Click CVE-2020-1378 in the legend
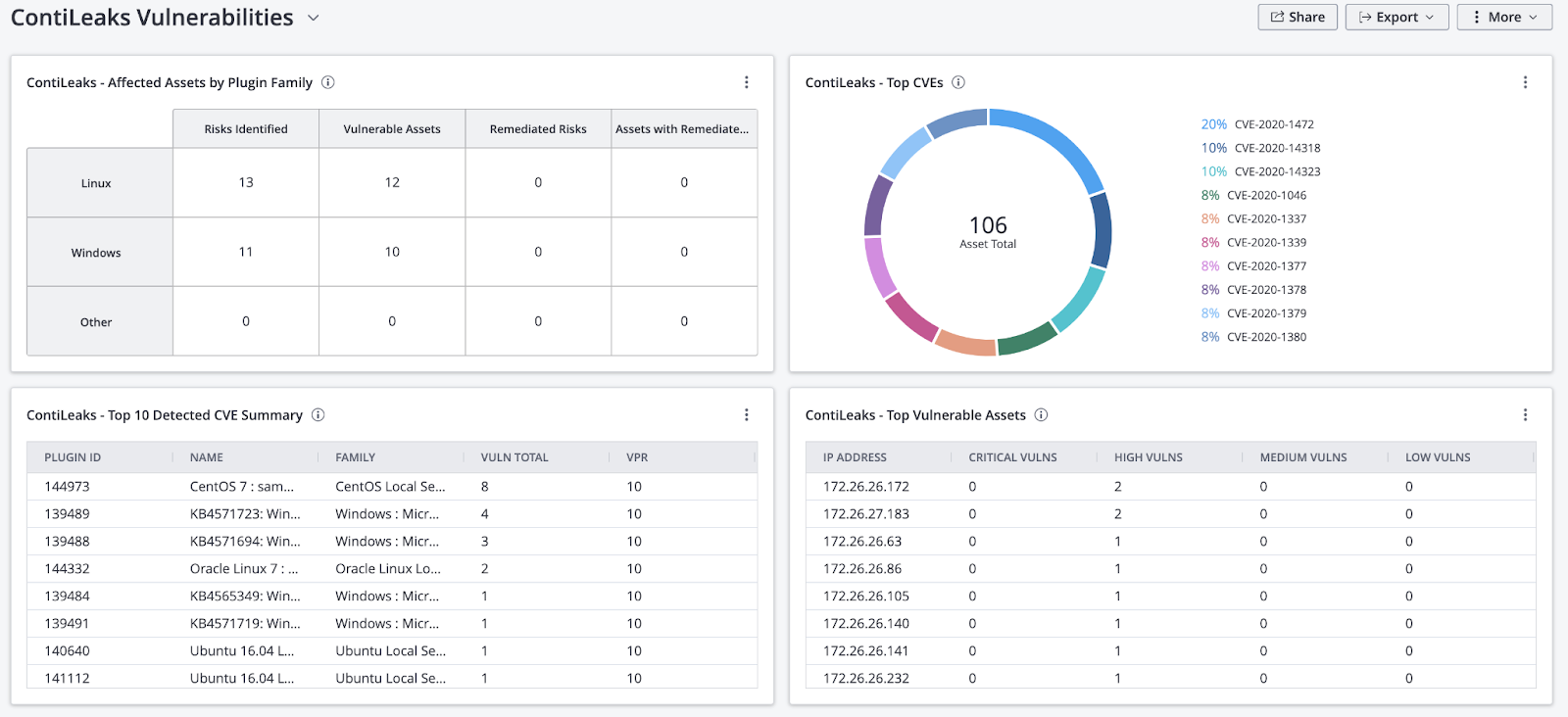Image resolution: width=1568 pixels, height=717 pixels. tap(1254, 289)
